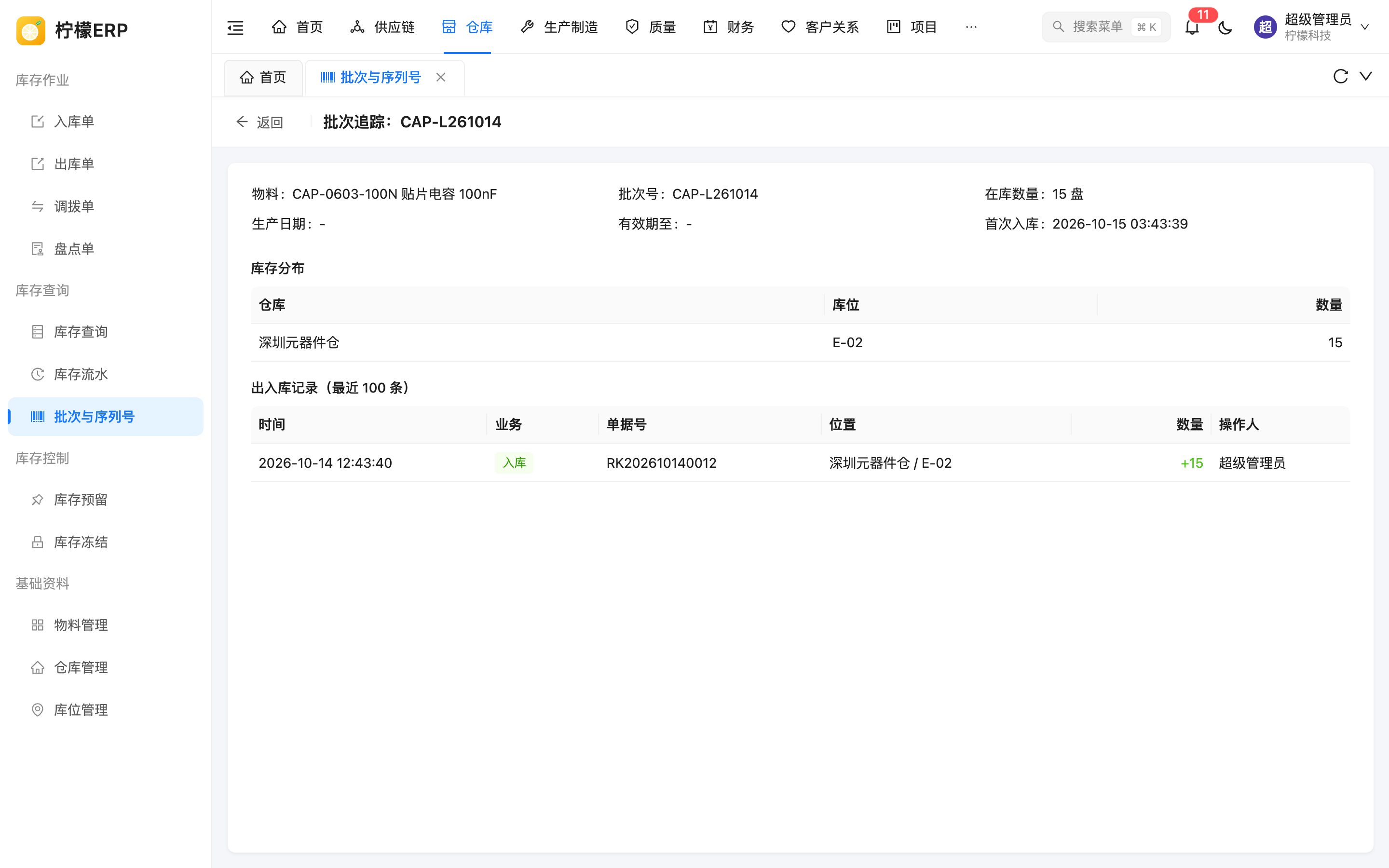The image size is (1389, 868).
Task: Open 库存查询 sidebar item
Action: tap(106, 332)
